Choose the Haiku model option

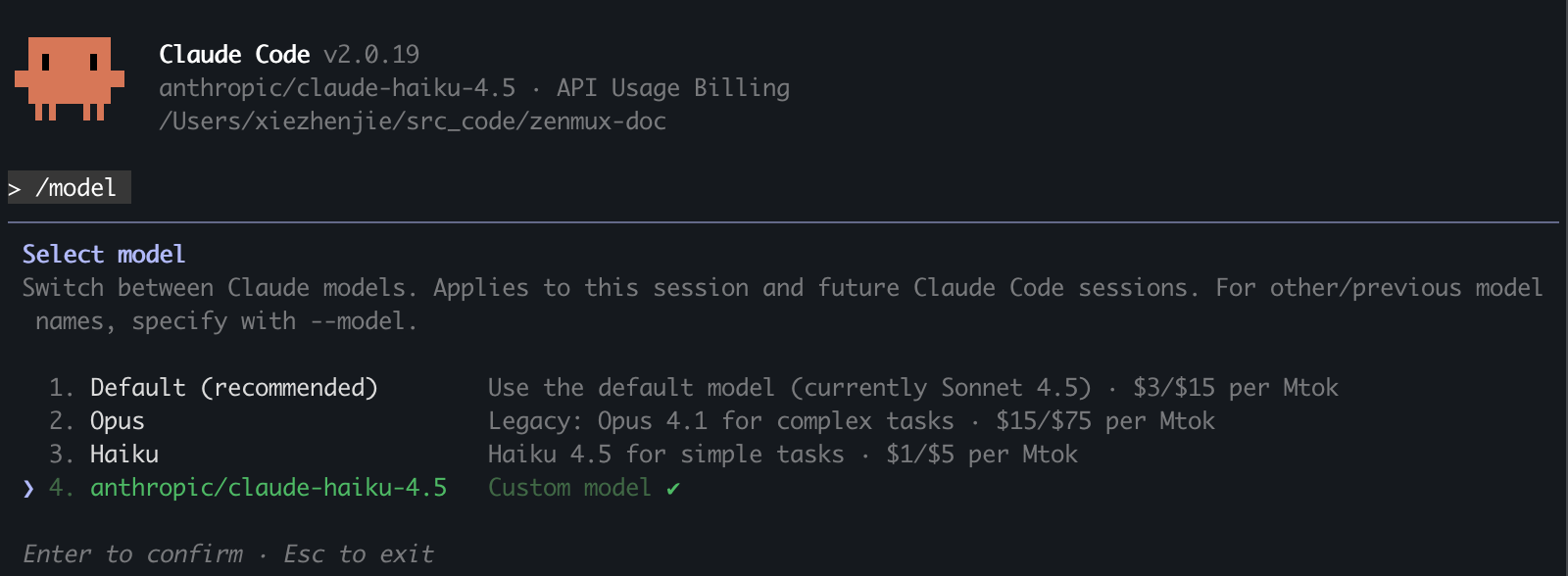point(123,455)
